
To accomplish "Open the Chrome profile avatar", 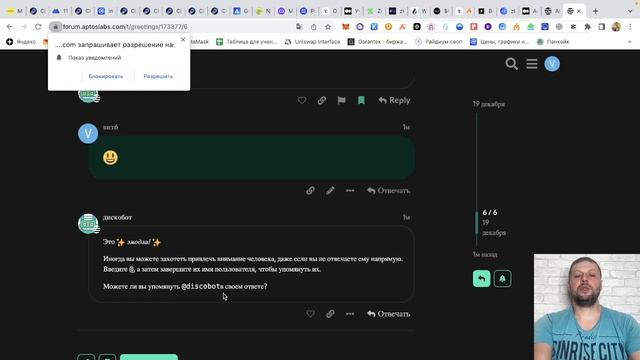I will pyautogui.click(x=616, y=27).
